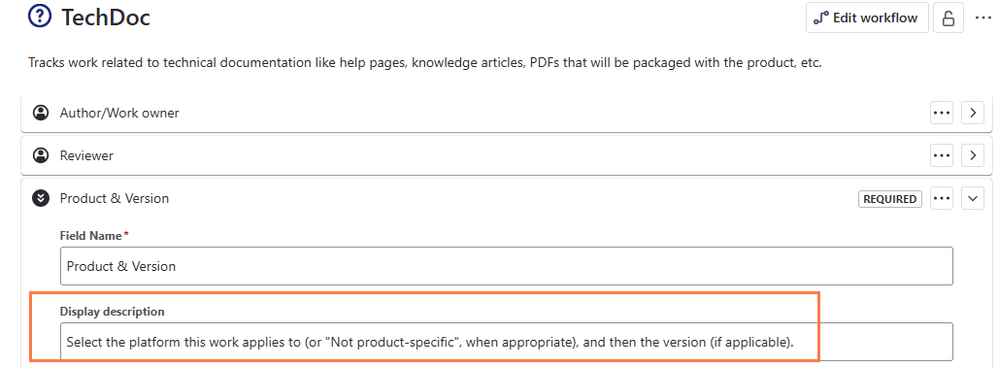Select the Reviewer row label
This screenshot has height=368, width=999.
click(87, 155)
